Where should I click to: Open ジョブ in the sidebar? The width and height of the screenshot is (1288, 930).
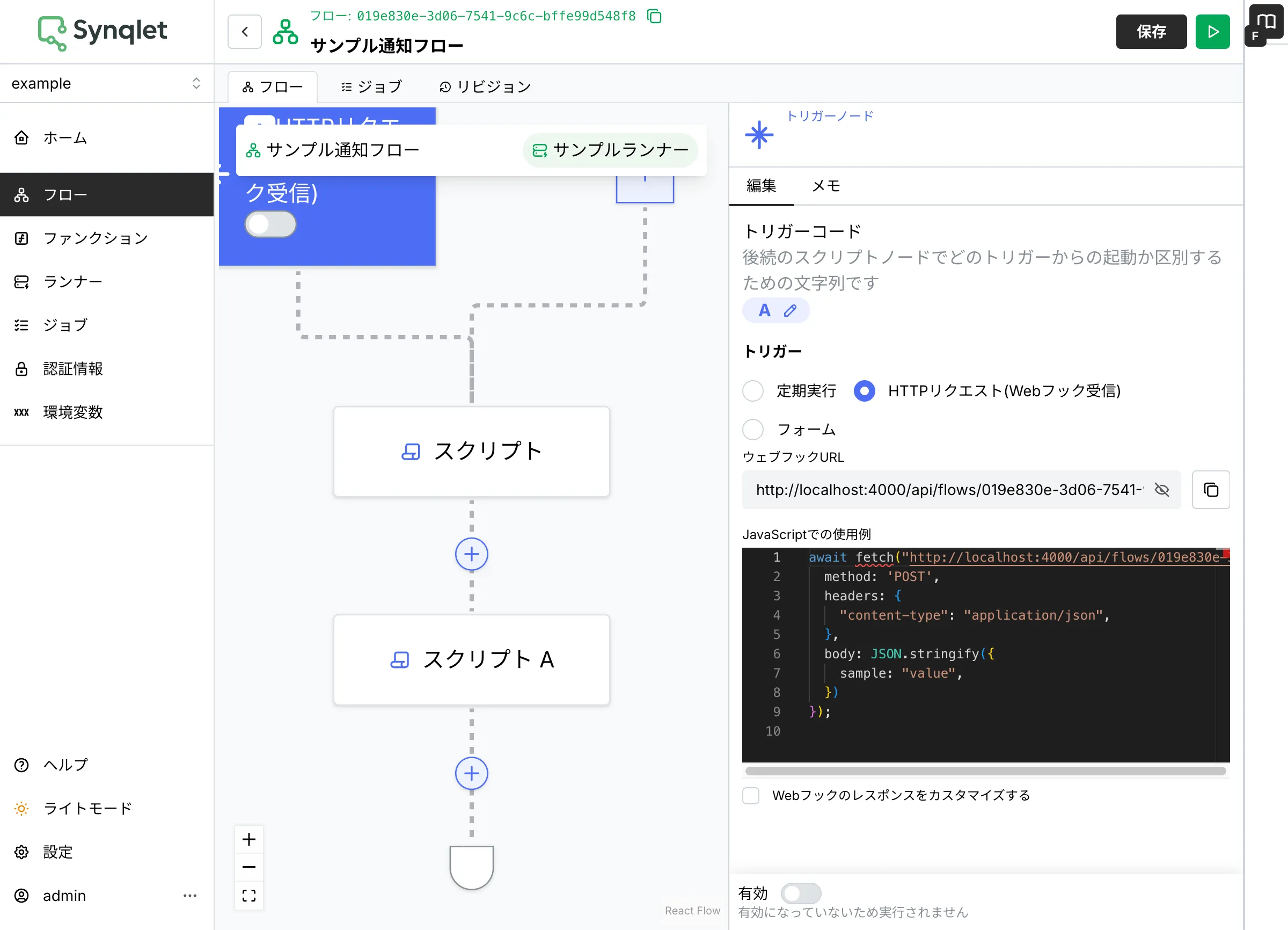point(107,325)
